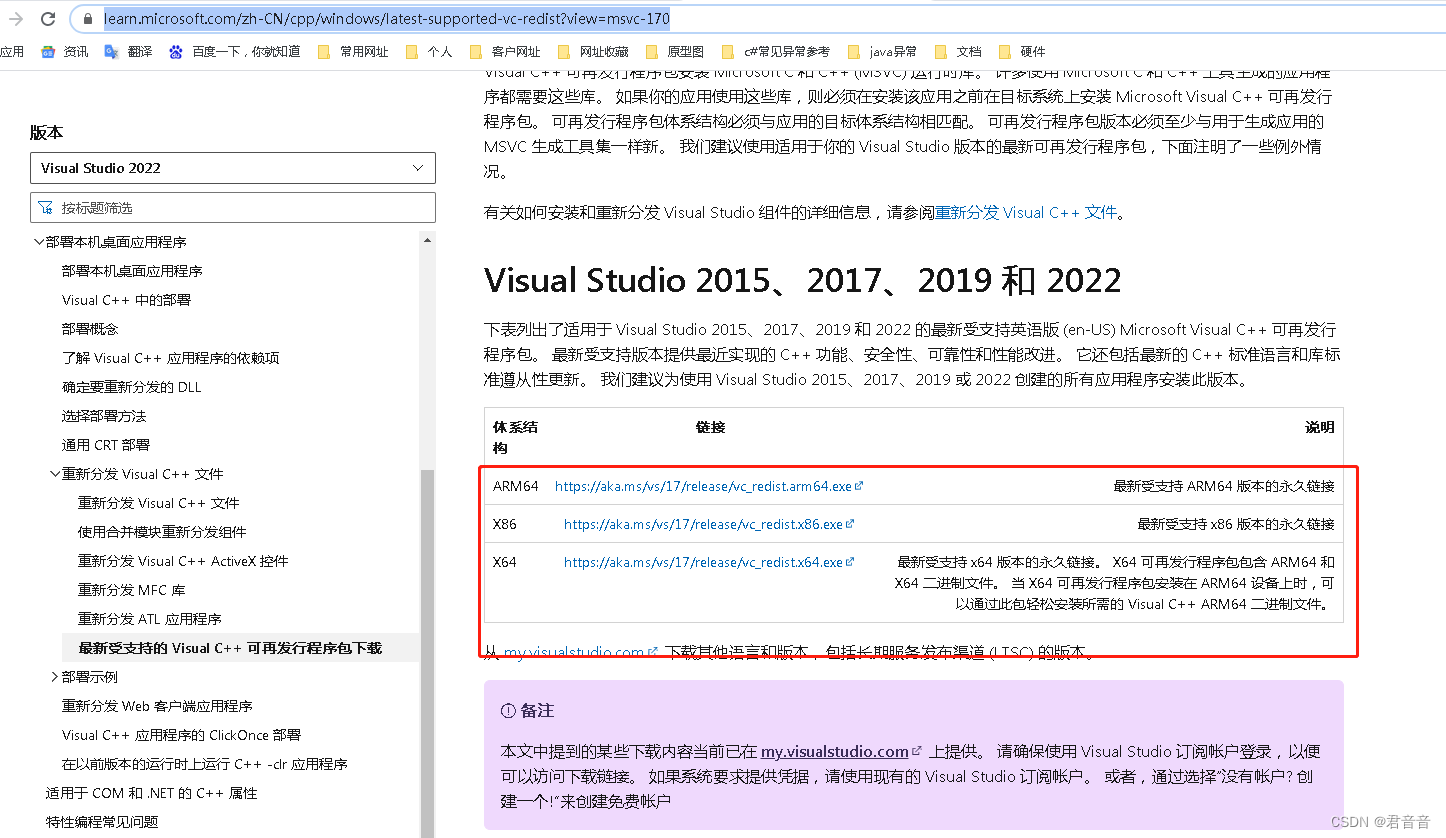Open Visual C++ 中的部署 article
The height and width of the screenshot is (838, 1446).
point(126,300)
